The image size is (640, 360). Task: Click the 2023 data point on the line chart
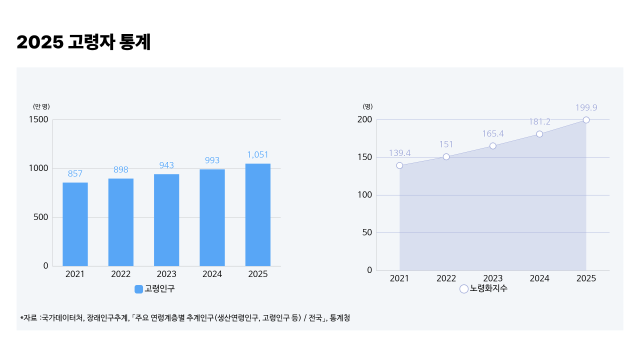[493, 146]
